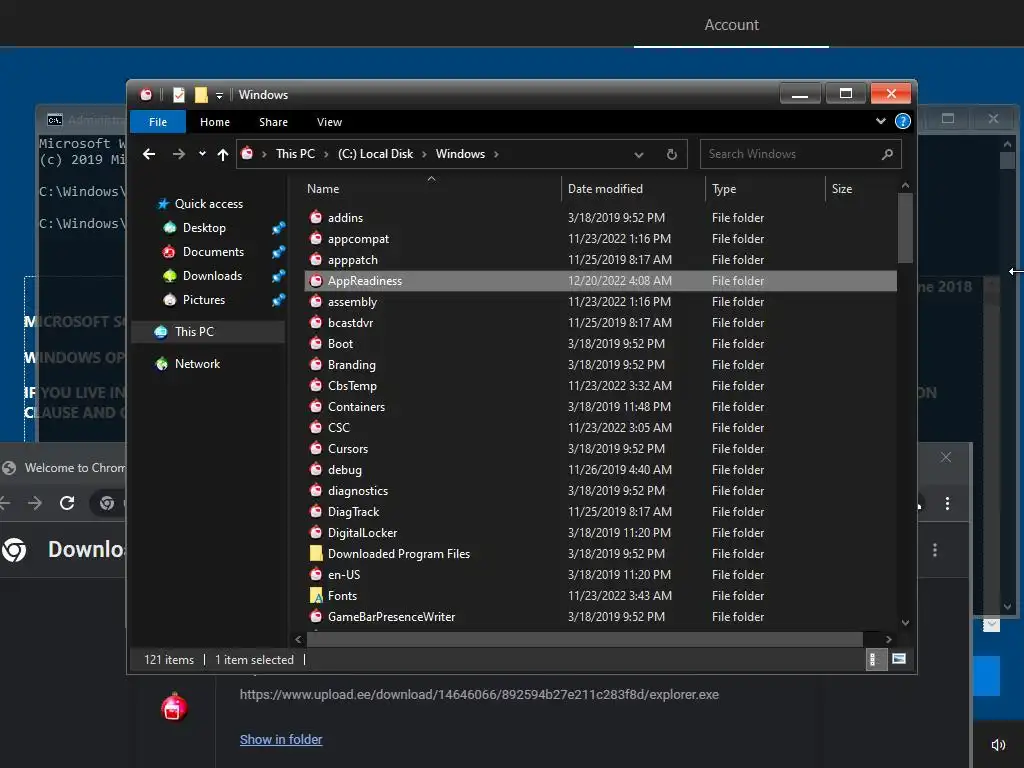Click the Forward arrow in Explorer
The height and width of the screenshot is (768, 1024).
pyautogui.click(x=178, y=154)
